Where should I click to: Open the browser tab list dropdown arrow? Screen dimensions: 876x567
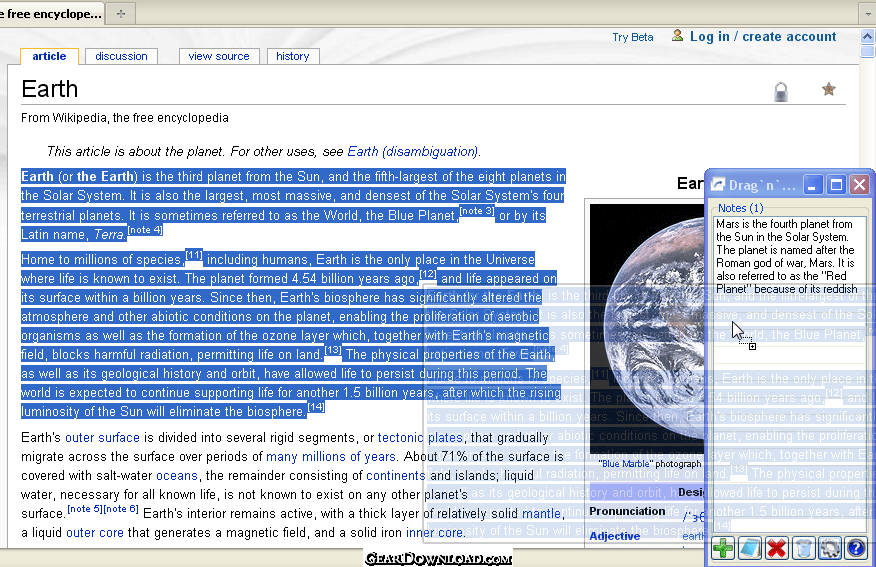coord(867,14)
